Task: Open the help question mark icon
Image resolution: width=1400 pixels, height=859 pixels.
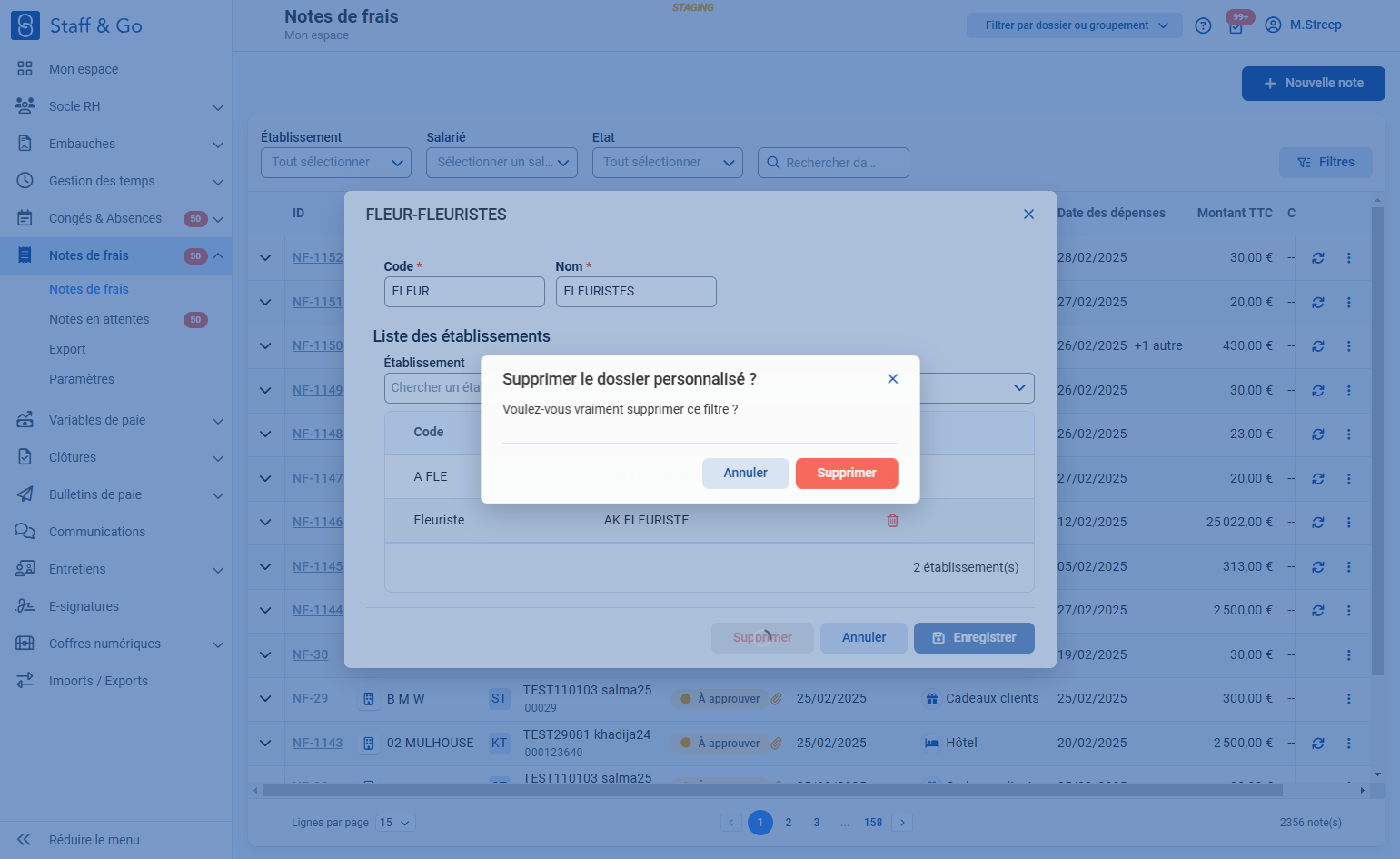Action: tap(1203, 25)
